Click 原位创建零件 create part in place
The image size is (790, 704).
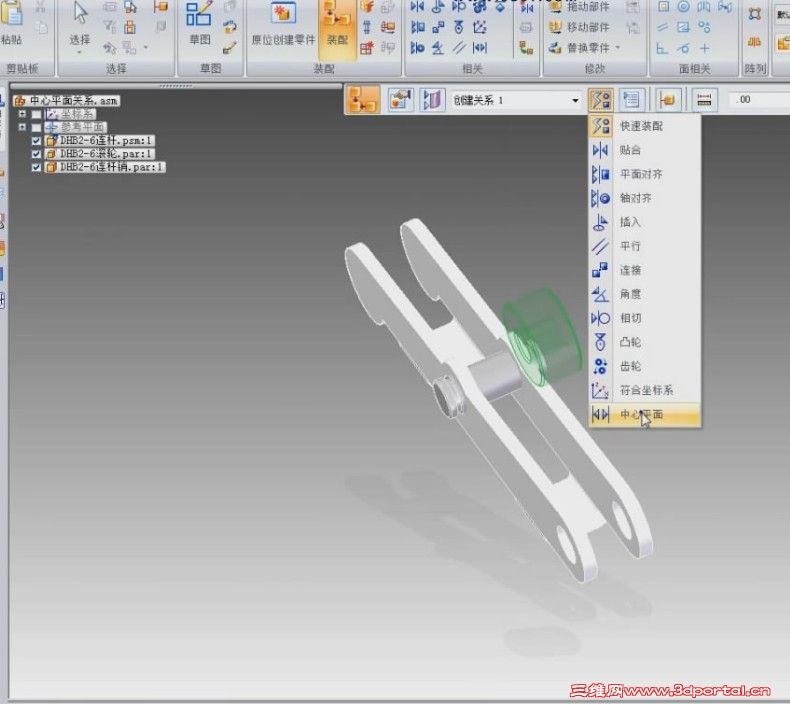(283, 23)
